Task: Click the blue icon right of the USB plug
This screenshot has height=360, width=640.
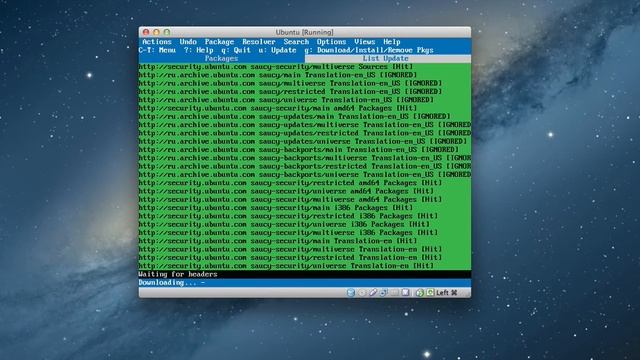Action: tap(384, 293)
